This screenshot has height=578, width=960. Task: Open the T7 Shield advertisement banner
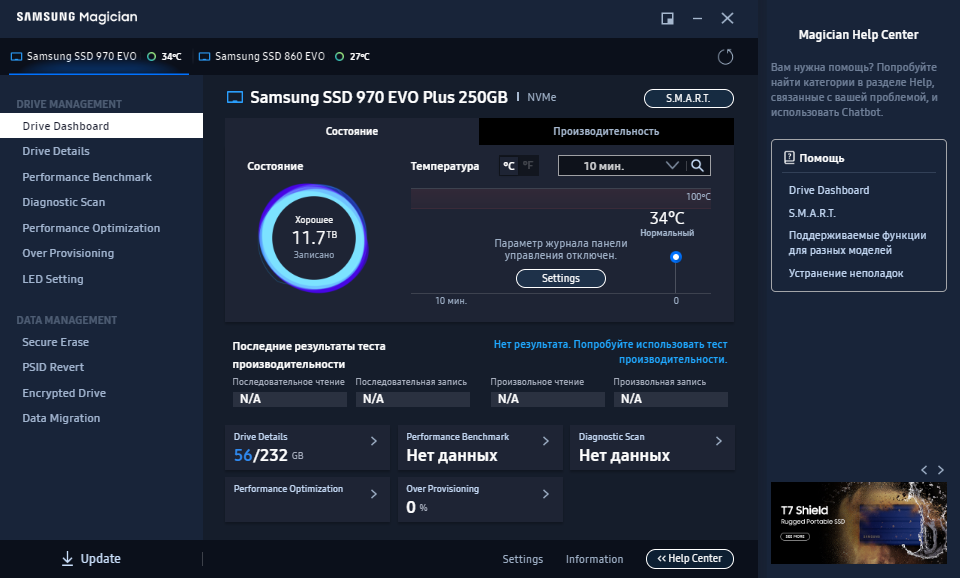858,523
